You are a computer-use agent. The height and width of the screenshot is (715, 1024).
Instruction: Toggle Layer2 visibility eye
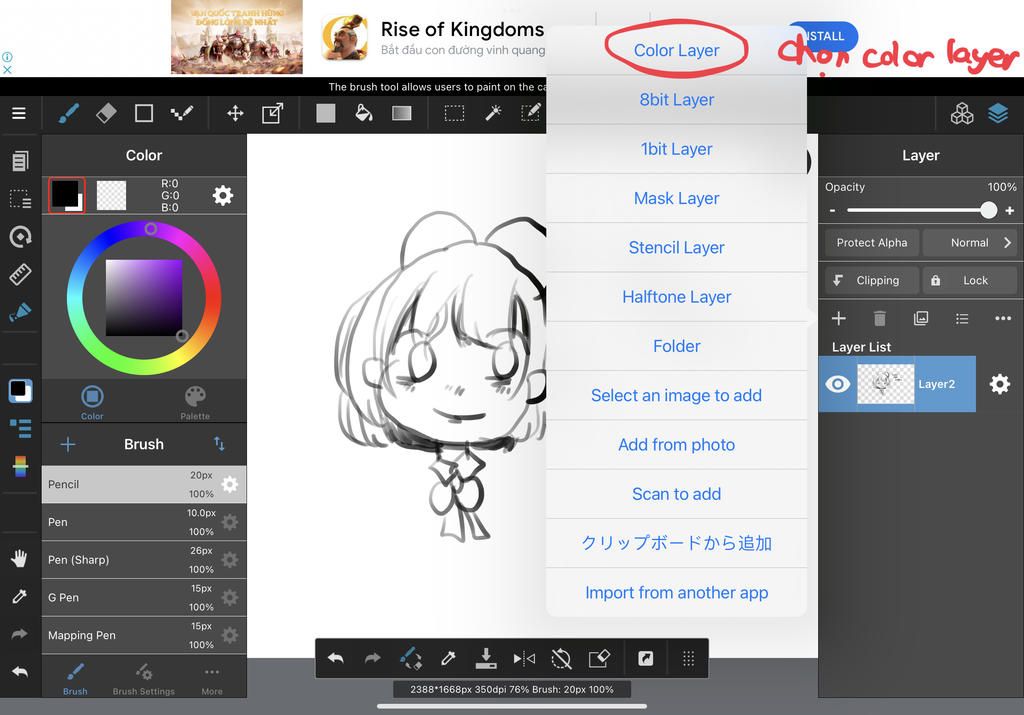pyautogui.click(x=837, y=384)
